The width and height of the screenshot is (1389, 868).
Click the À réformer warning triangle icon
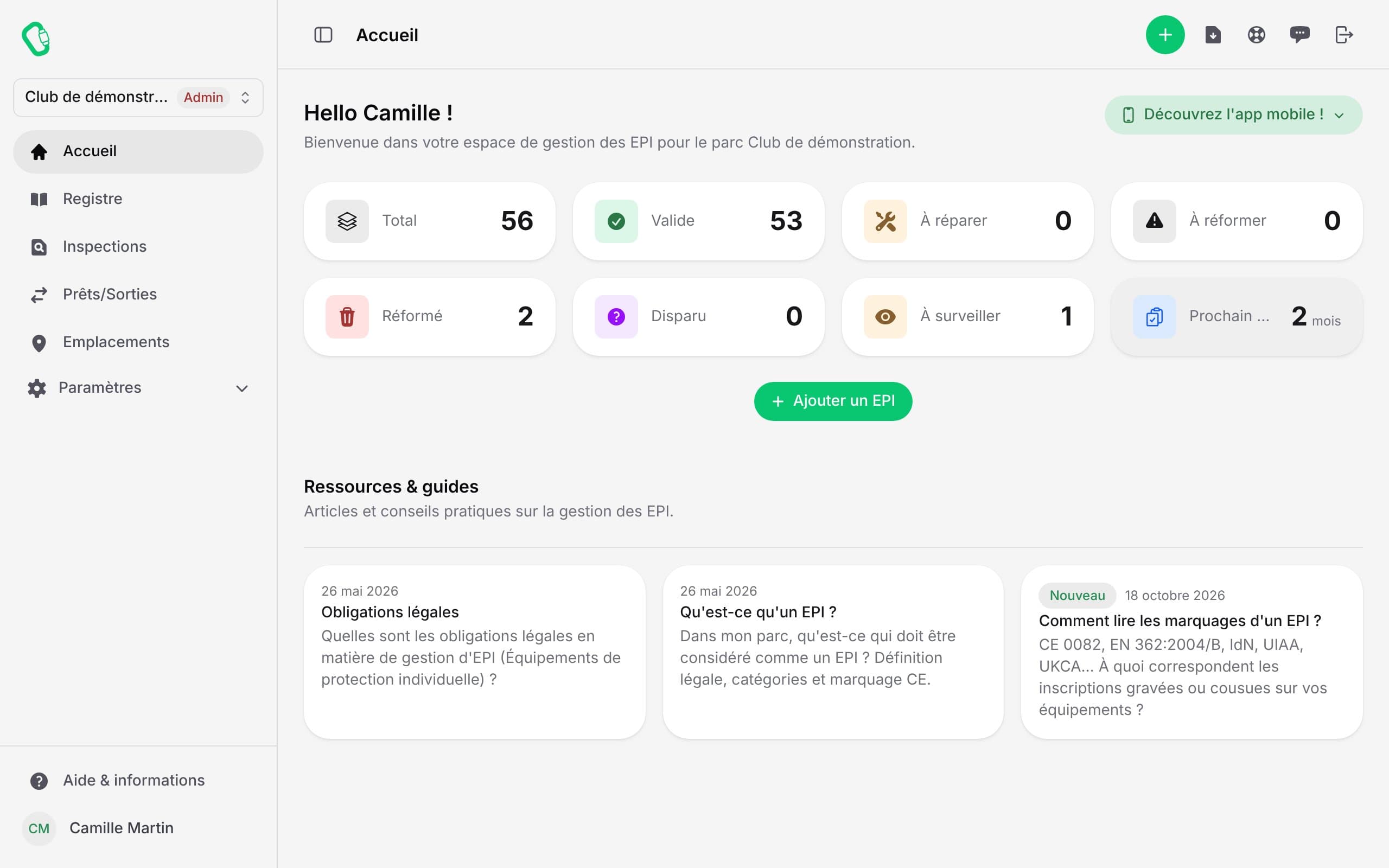[x=1154, y=221]
